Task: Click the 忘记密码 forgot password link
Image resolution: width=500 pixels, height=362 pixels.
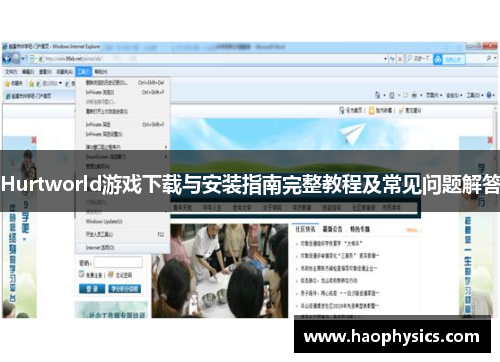Action: coord(124,275)
